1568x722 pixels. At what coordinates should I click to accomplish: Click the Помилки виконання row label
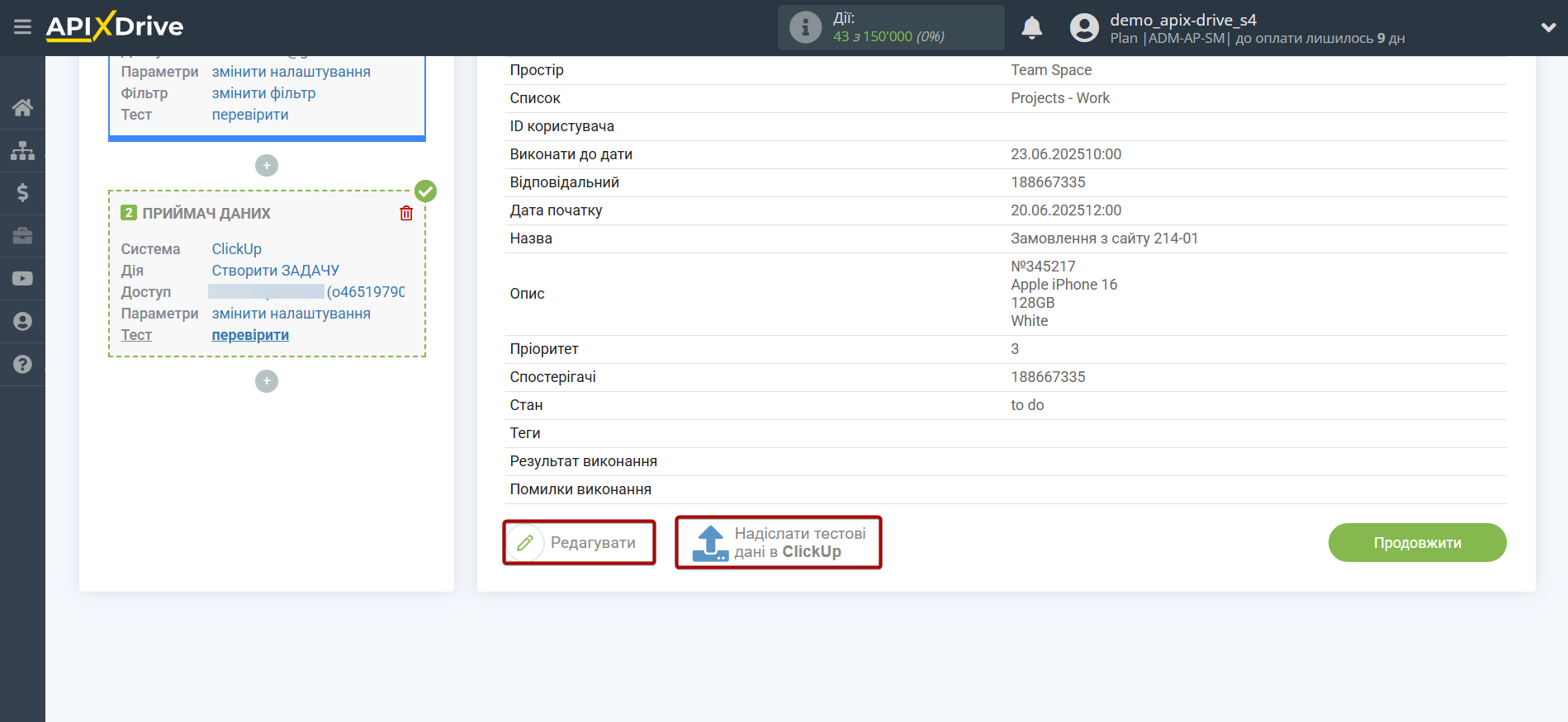(x=580, y=489)
